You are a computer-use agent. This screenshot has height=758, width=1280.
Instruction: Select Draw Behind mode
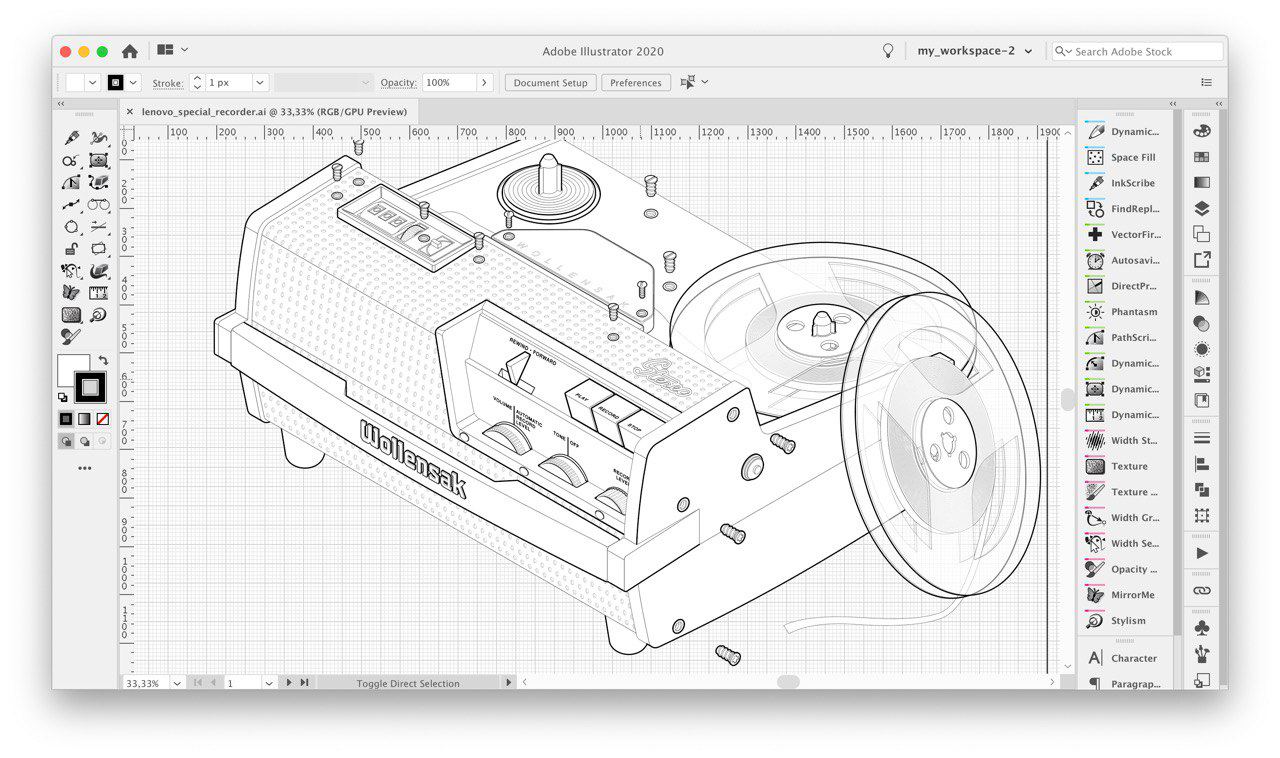pos(84,441)
